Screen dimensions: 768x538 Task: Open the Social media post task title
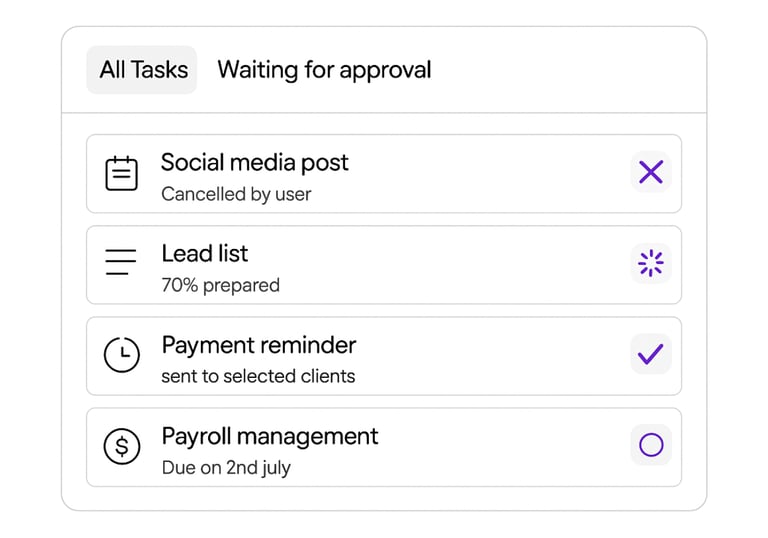[255, 163]
